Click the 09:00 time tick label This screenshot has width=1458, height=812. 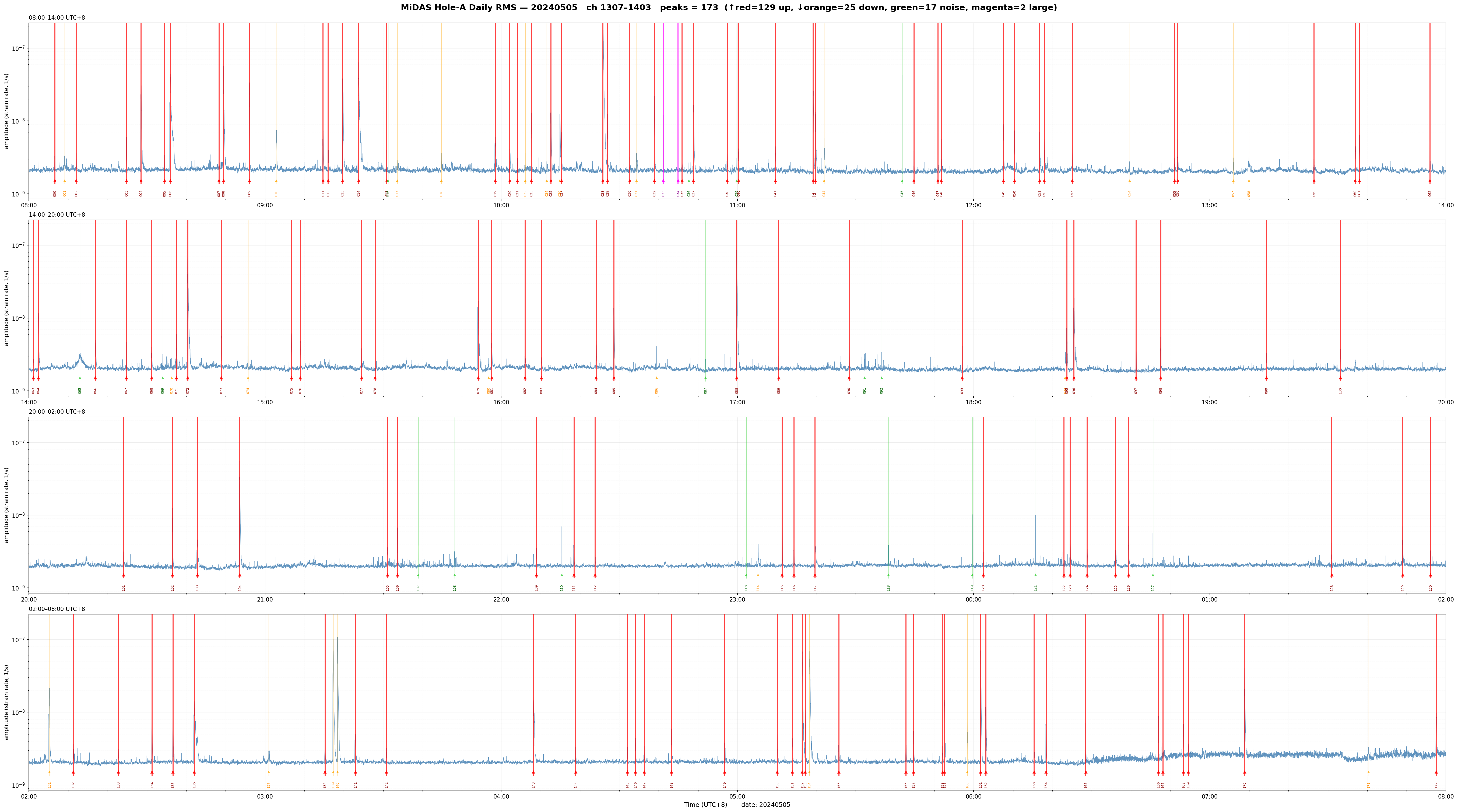pyautogui.click(x=265, y=205)
